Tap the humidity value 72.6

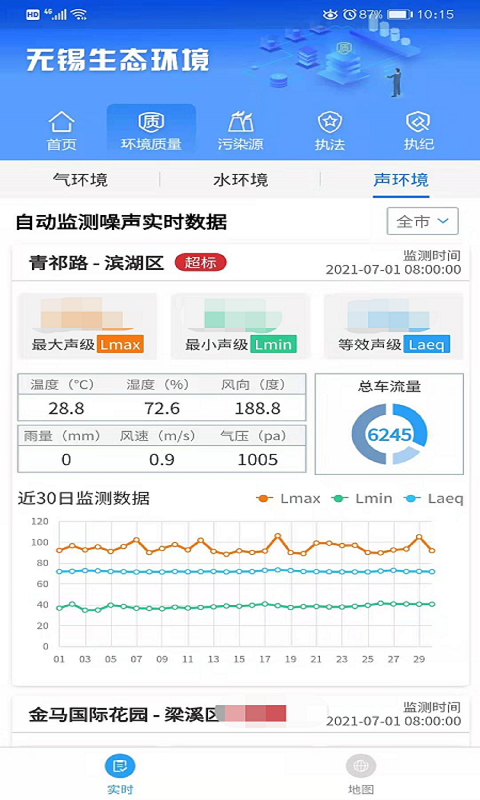click(162, 409)
